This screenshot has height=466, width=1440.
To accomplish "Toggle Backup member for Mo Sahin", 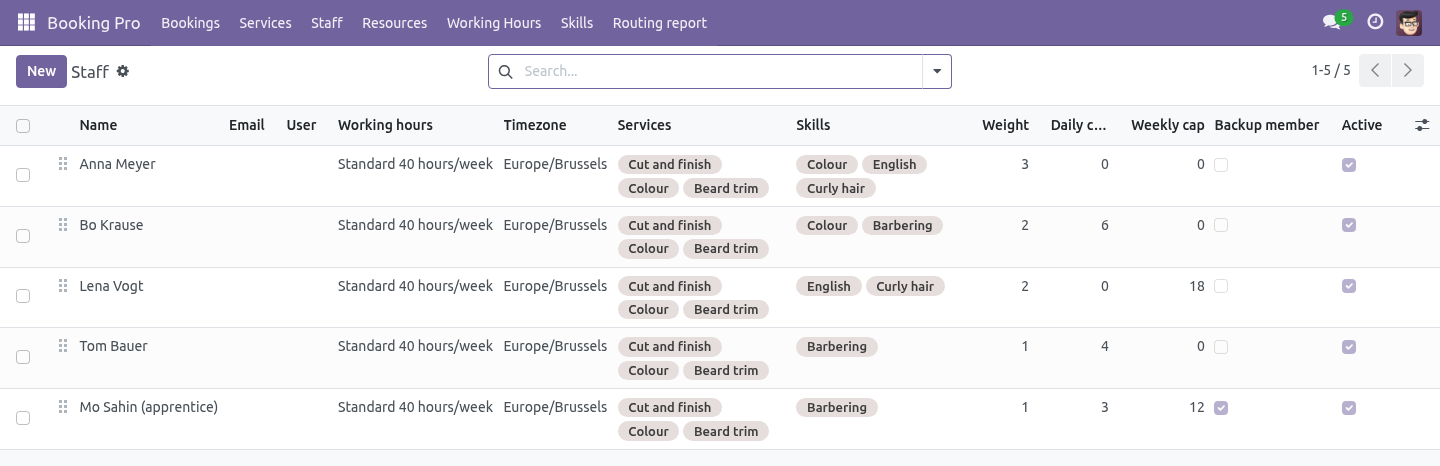I will (1221, 408).
